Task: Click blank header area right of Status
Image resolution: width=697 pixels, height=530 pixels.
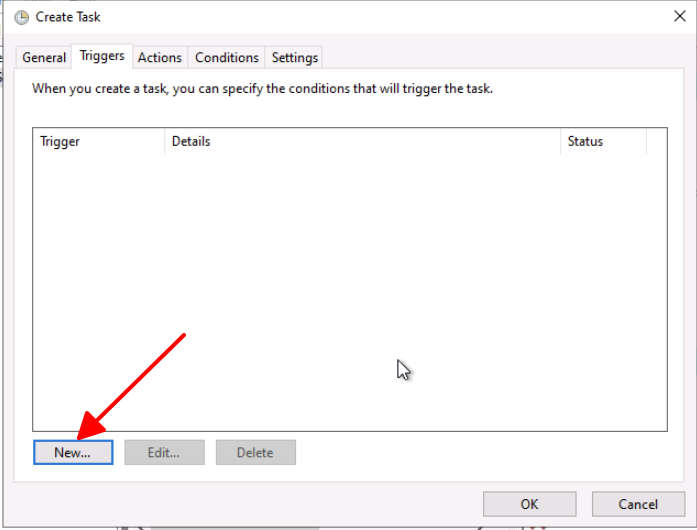Action: 656,142
